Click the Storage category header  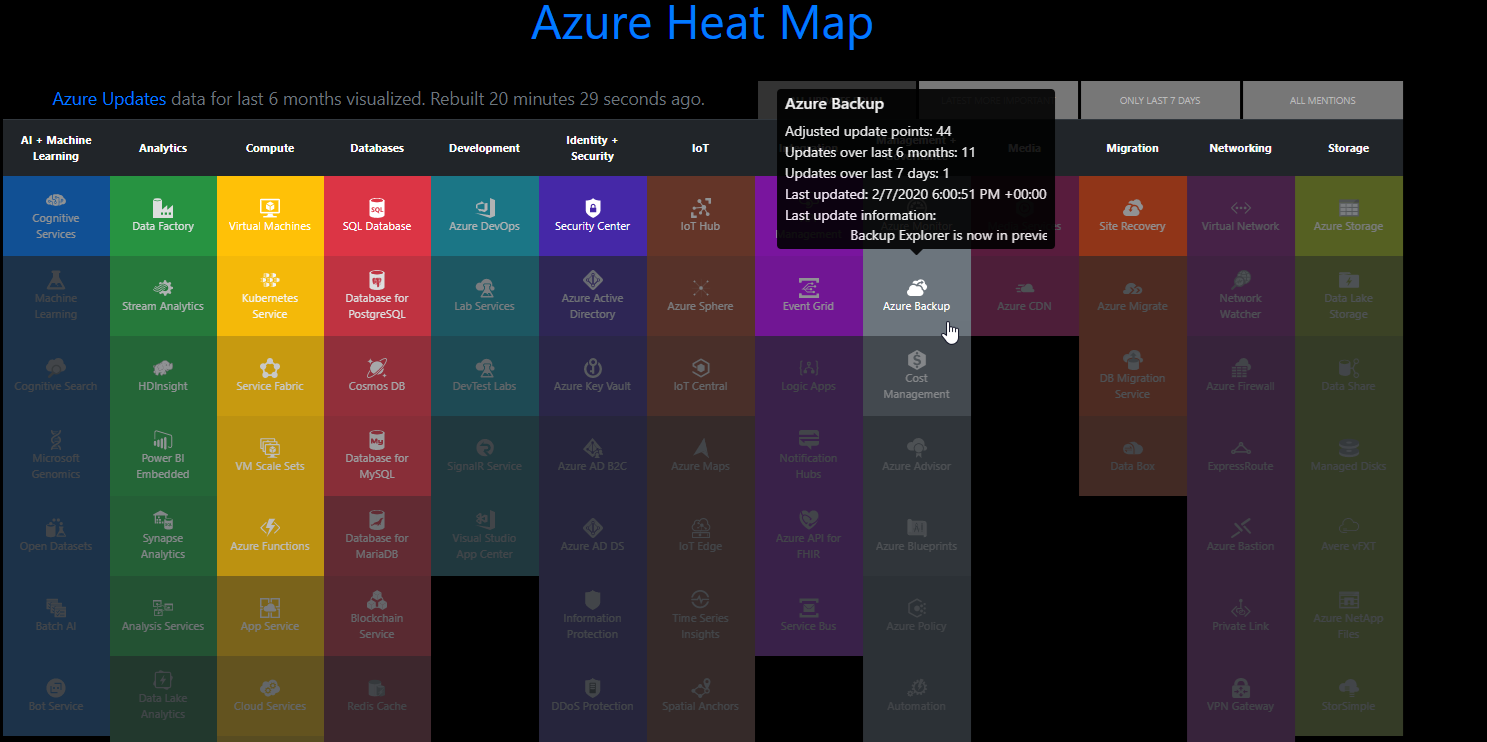(1348, 148)
